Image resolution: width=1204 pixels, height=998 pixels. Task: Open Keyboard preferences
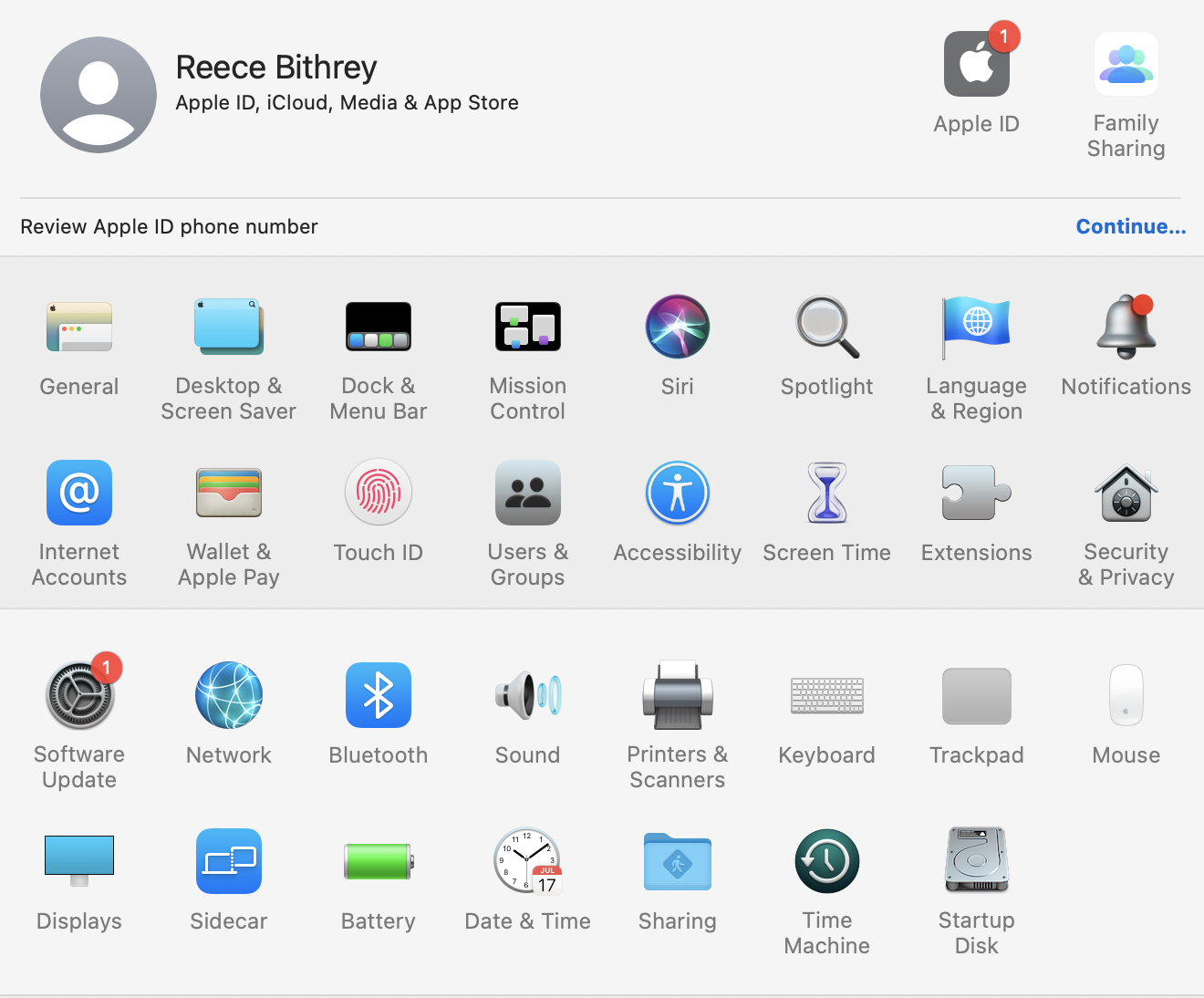click(x=827, y=695)
